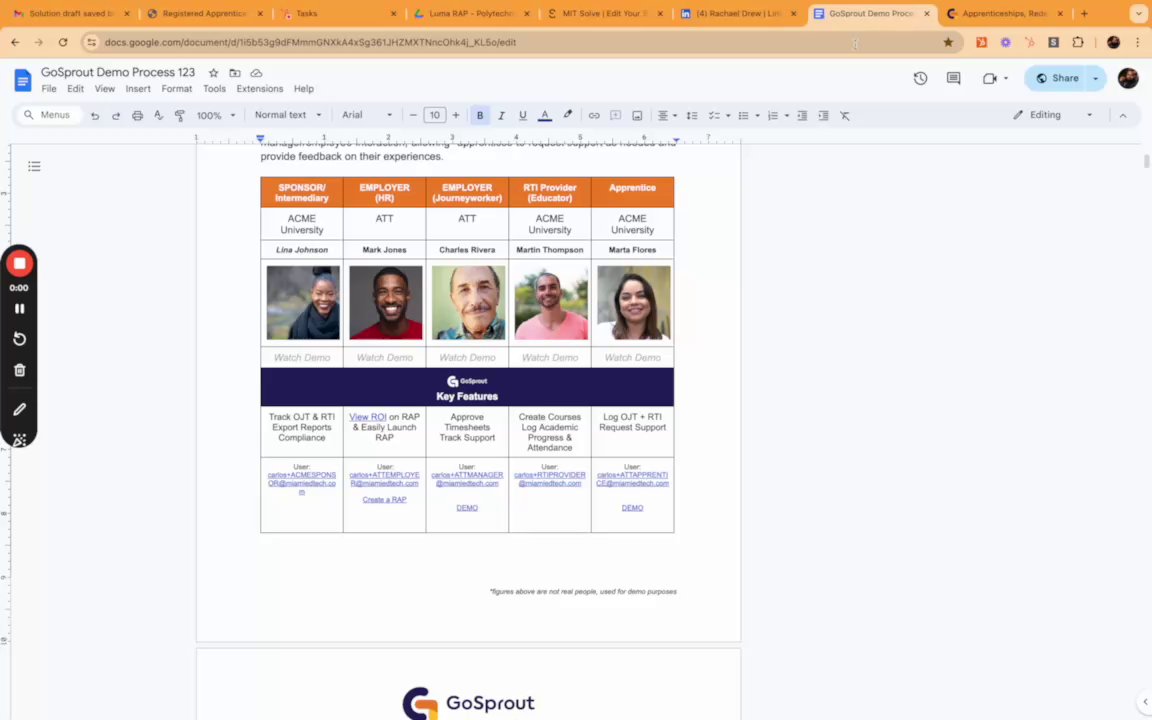
Task: Open the text color picker
Action: (544, 115)
